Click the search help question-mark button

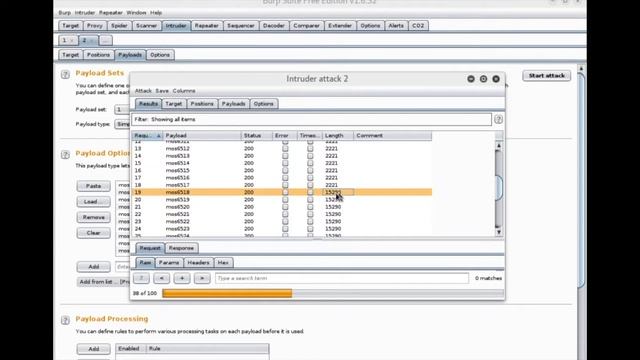[141, 278]
